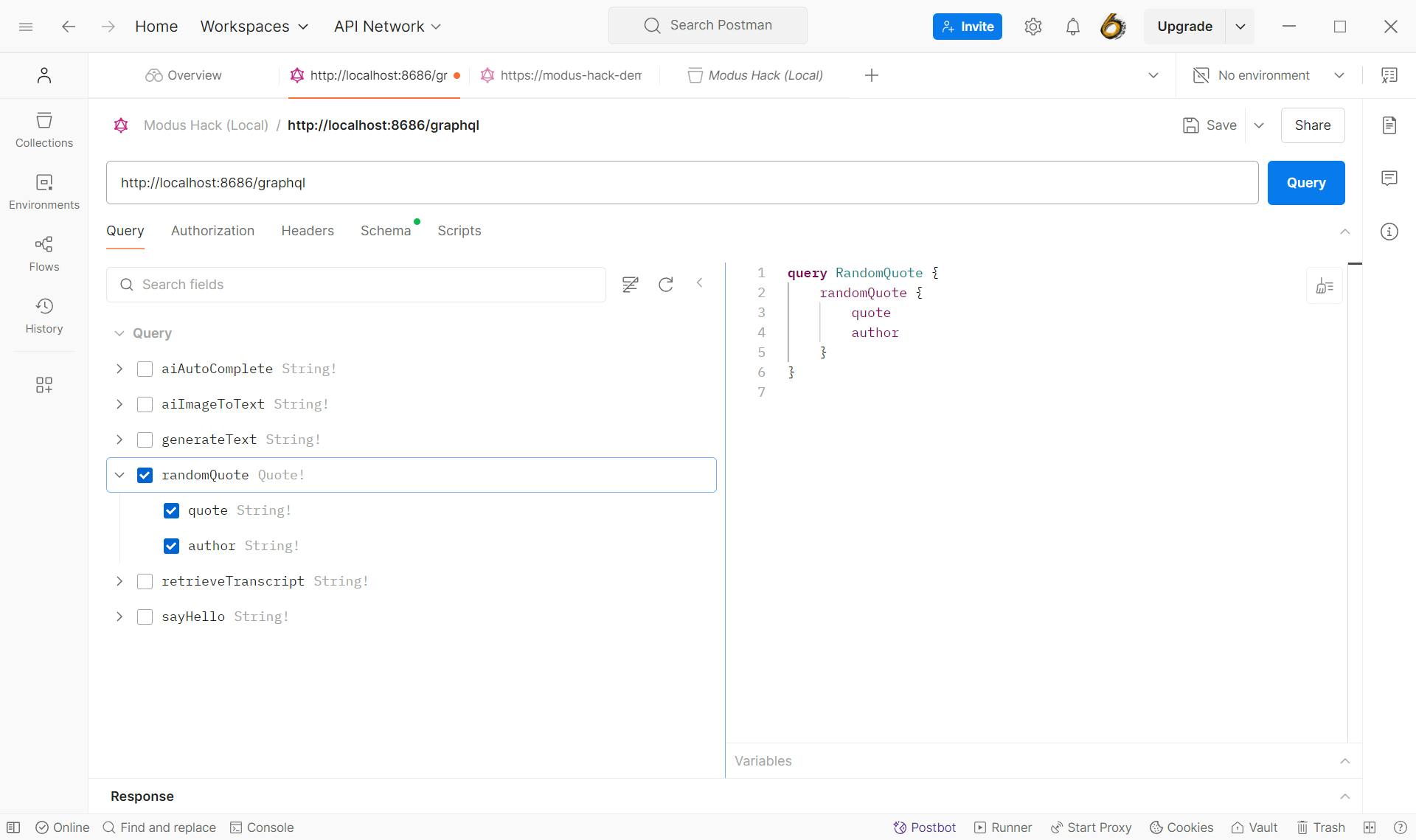Open documentation icon in right sidebar
1416x840 pixels.
[x=1389, y=125]
